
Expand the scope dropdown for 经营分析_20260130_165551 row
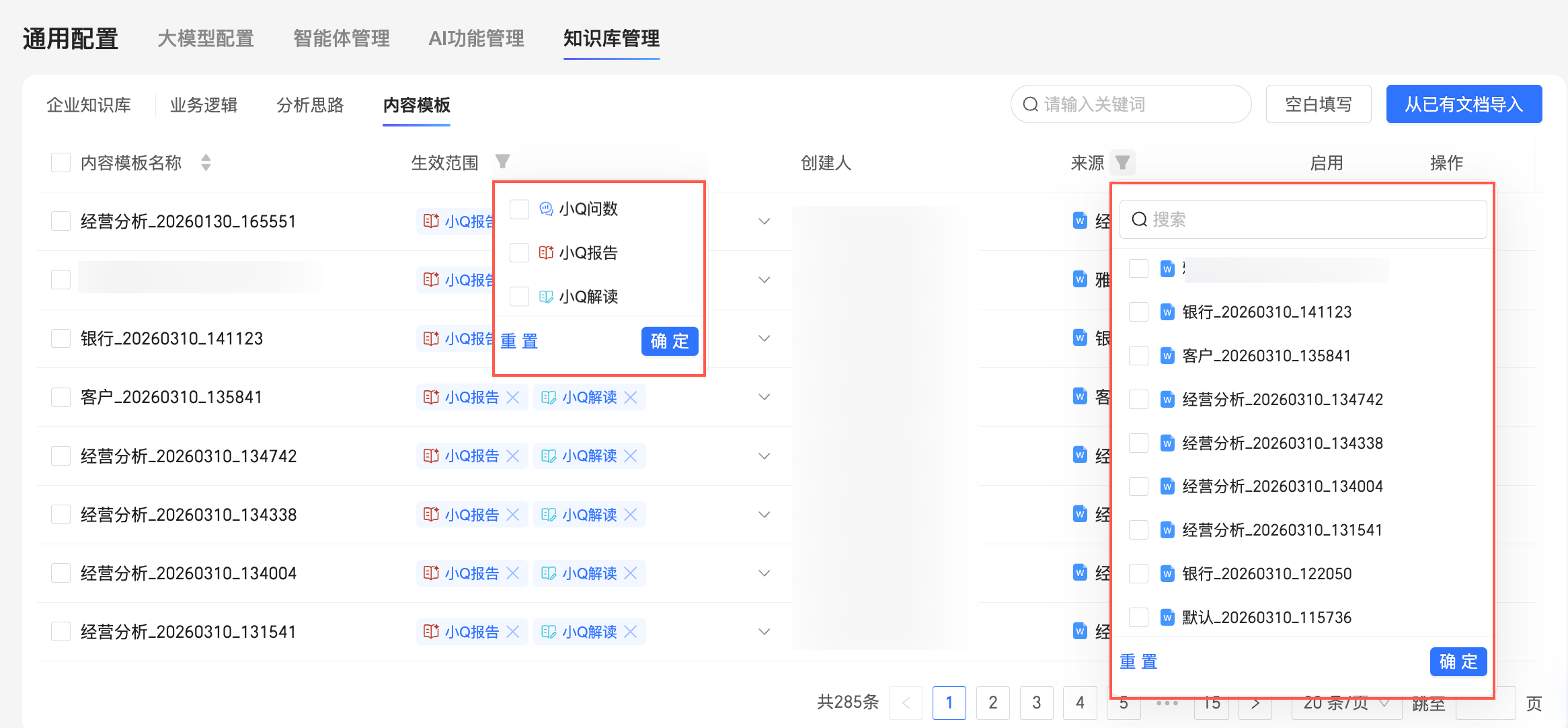coord(764,221)
